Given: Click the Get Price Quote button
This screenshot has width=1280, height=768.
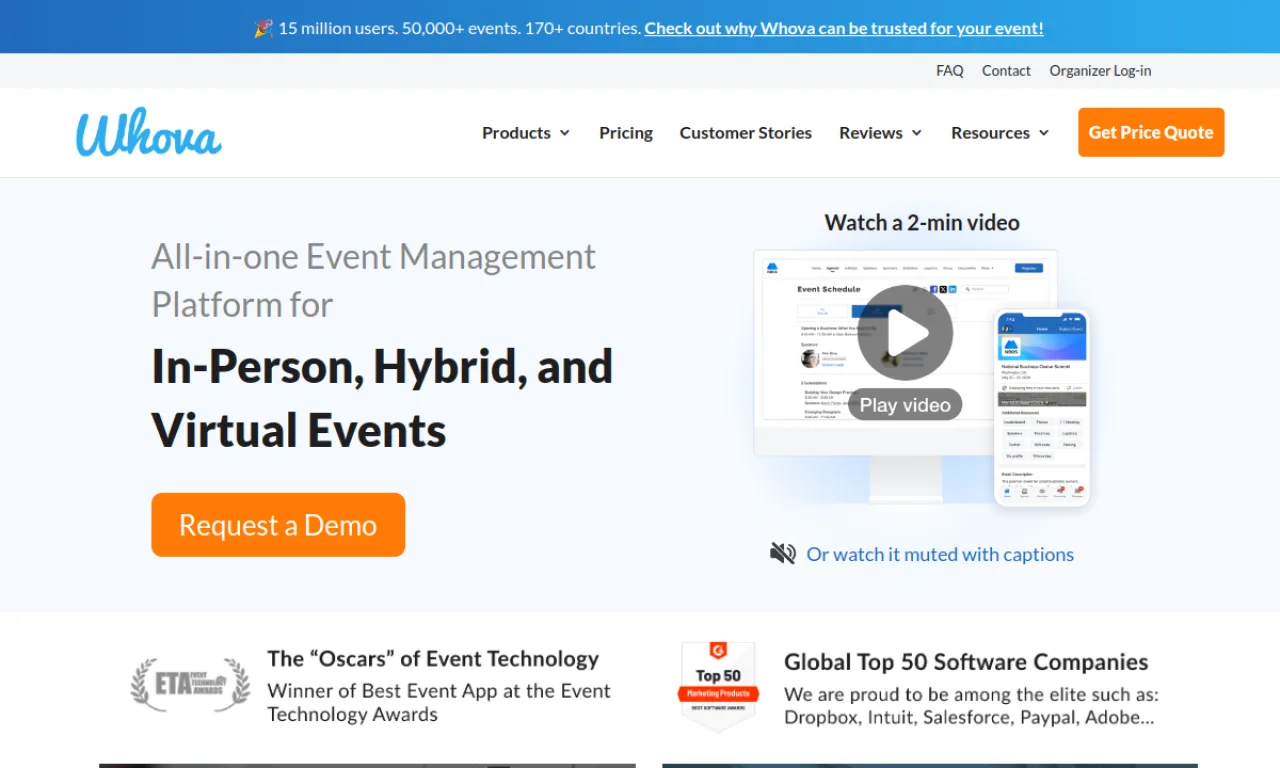Looking at the screenshot, I should pyautogui.click(x=1151, y=132).
